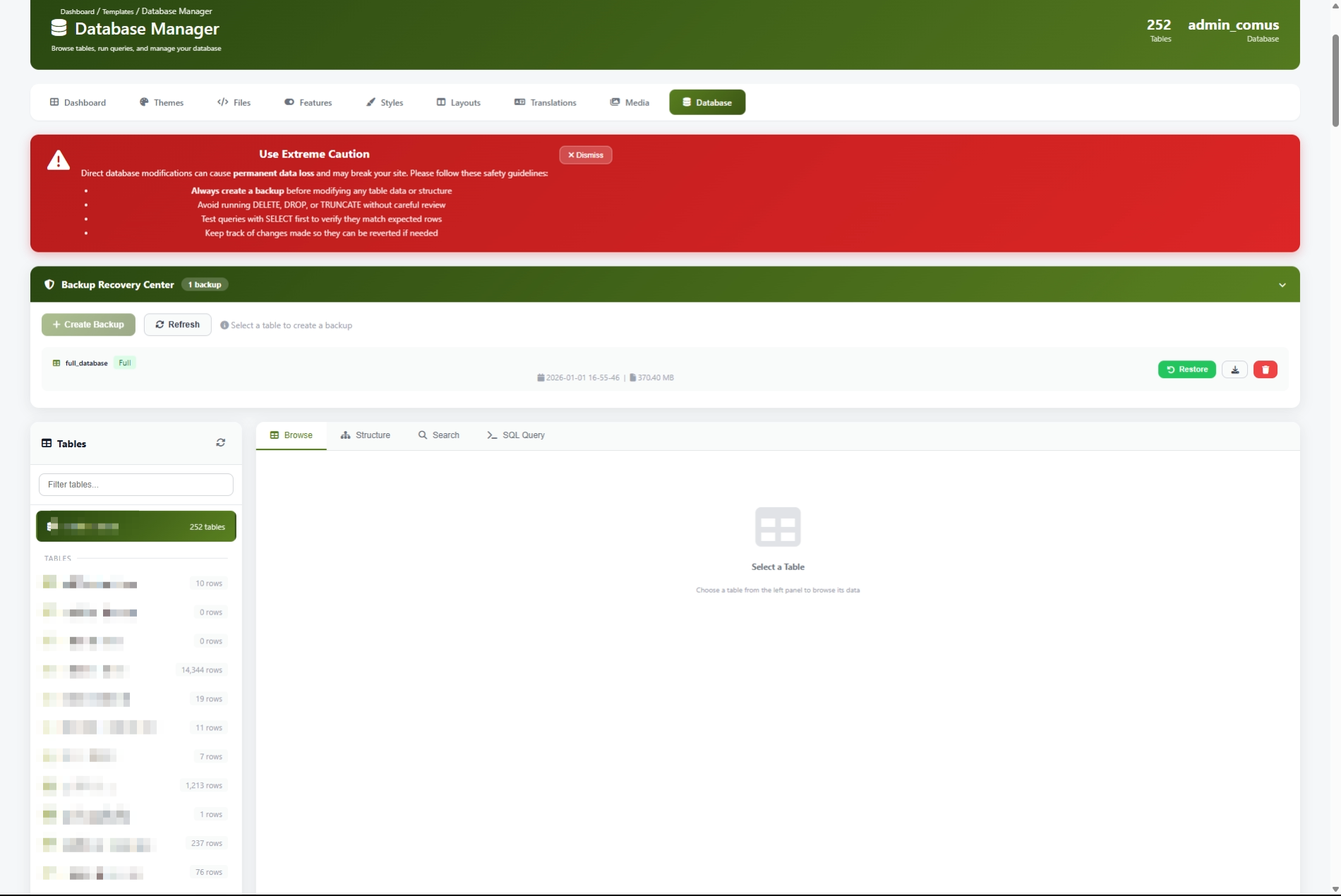Restore the full_database backup
The image size is (1341, 896).
(1186, 370)
